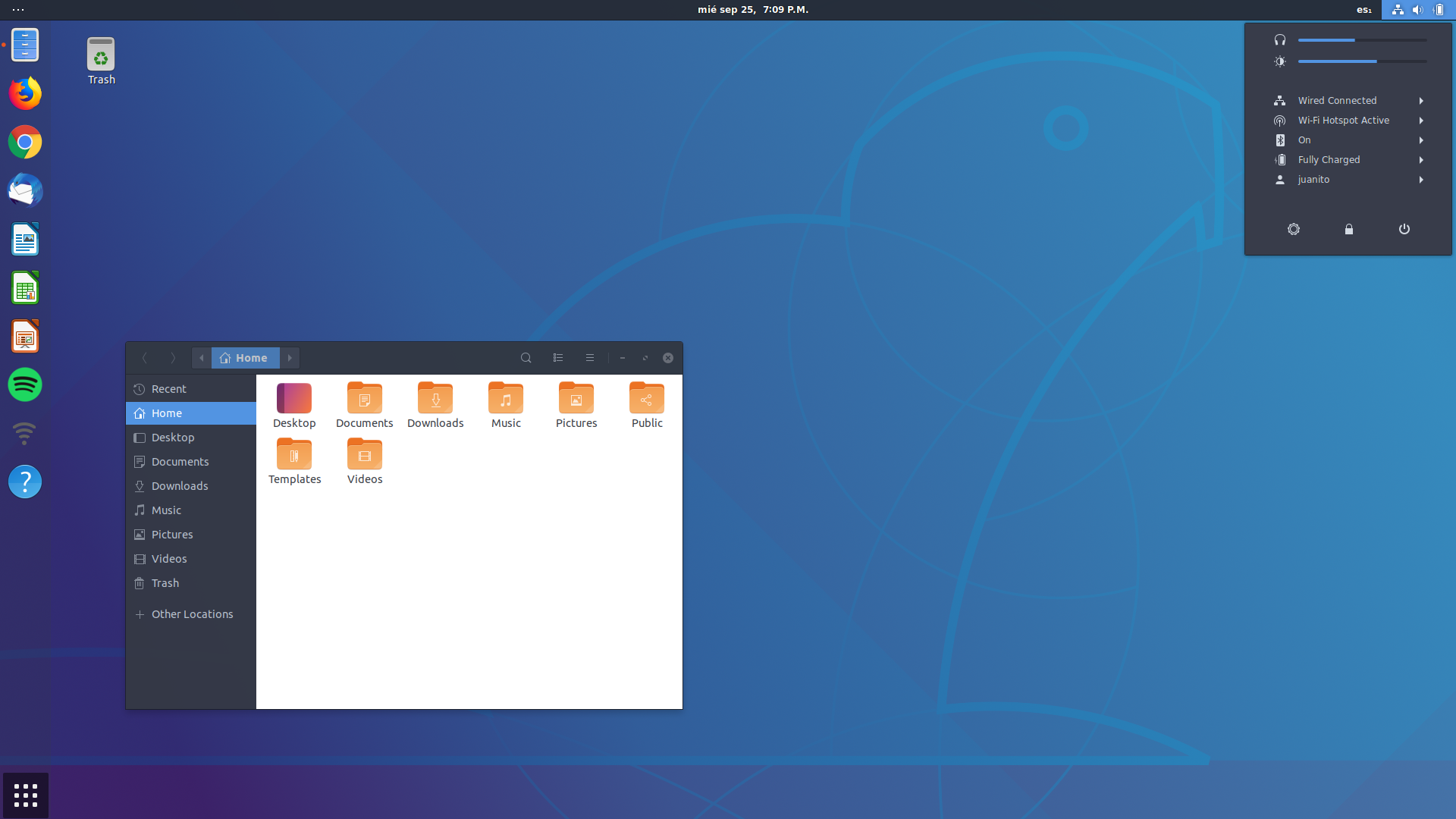Launch Spotify from the dock
This screenshot has width=1456, height=819.
coord(25,384)
